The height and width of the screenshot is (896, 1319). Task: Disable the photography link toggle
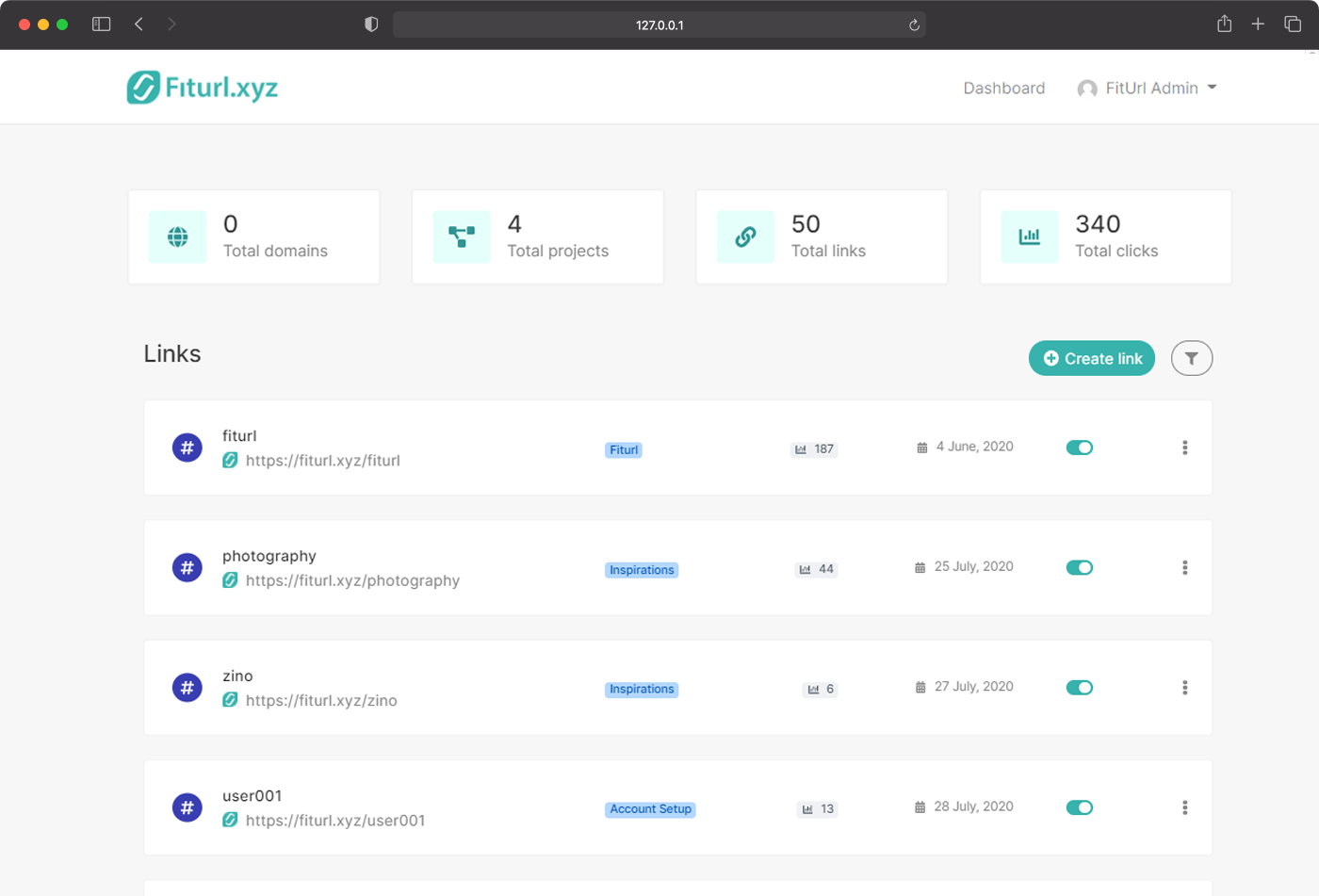1080,567
